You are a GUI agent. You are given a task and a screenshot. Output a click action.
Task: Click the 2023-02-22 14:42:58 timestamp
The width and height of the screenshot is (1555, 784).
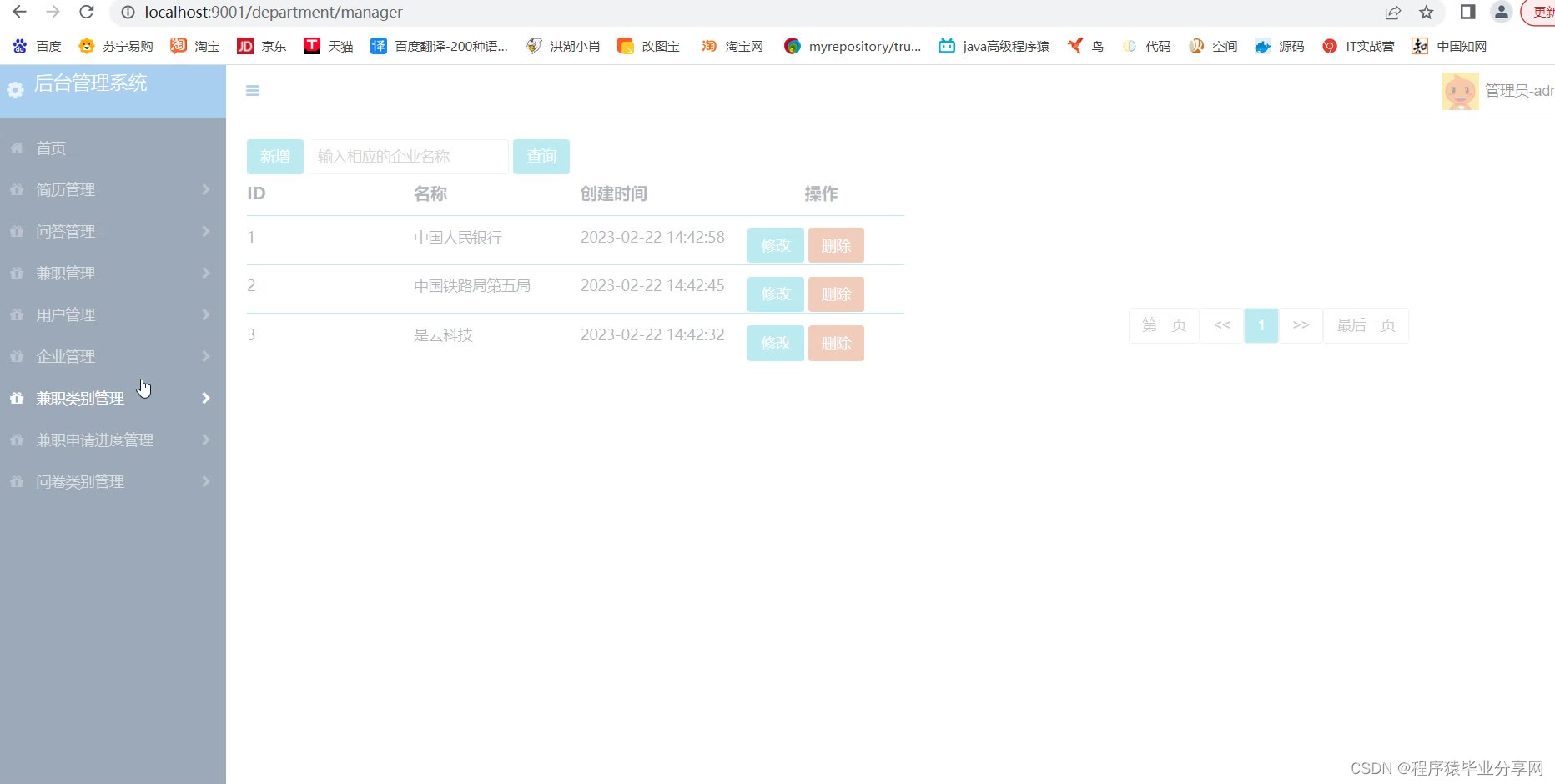[652, 237]
